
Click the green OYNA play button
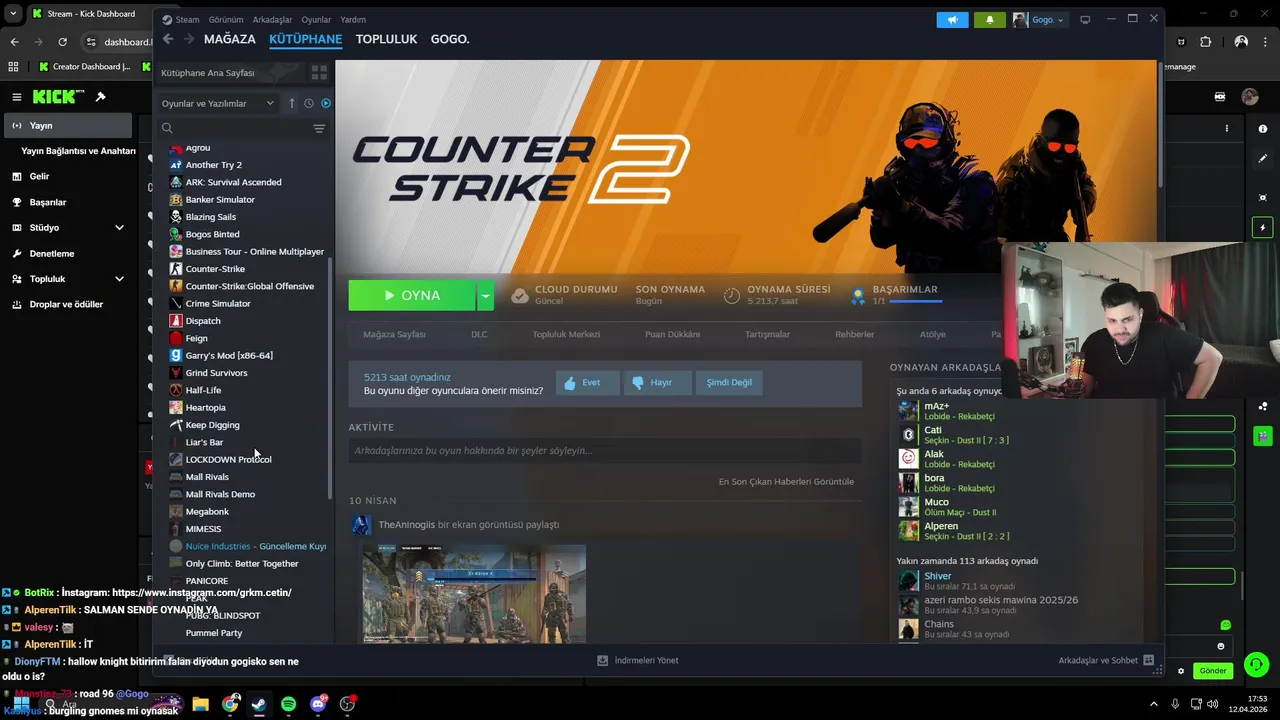coord(412,296)
